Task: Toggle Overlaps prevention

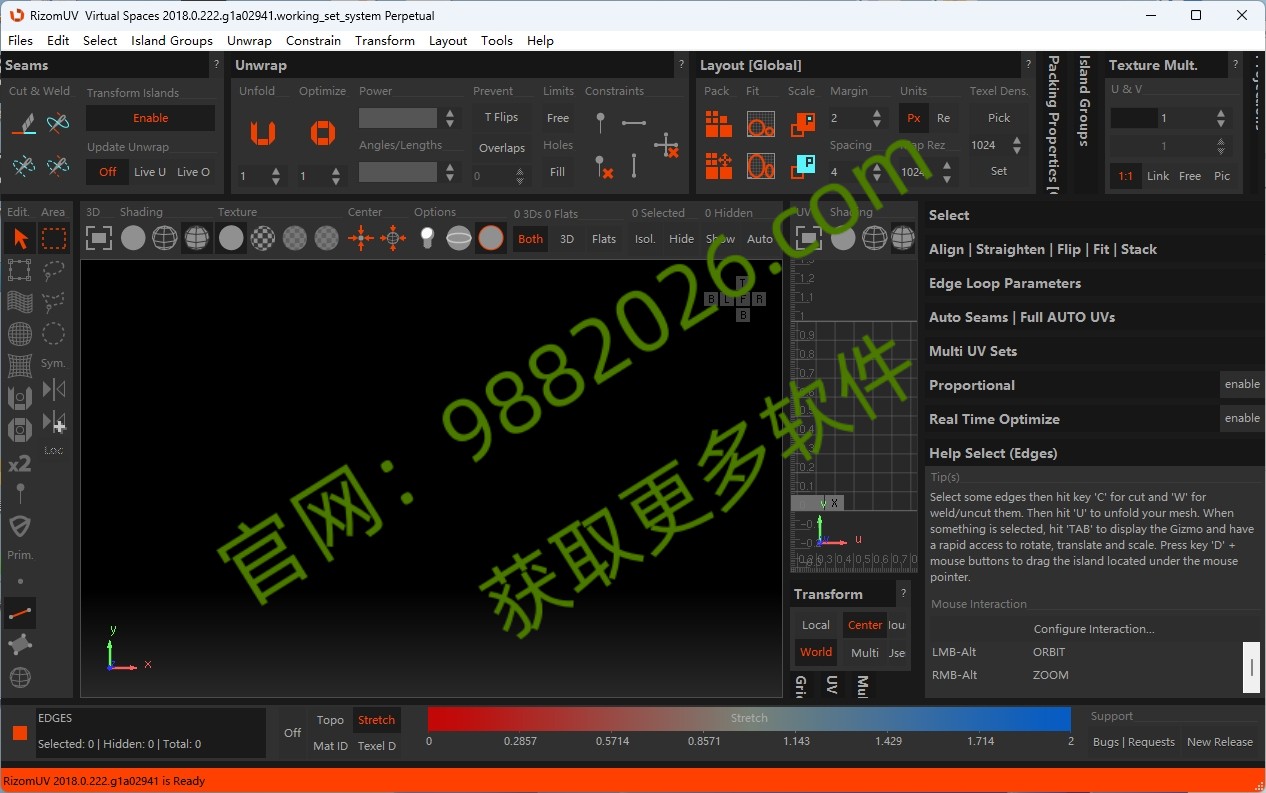Action: click(x=501, y=148)
